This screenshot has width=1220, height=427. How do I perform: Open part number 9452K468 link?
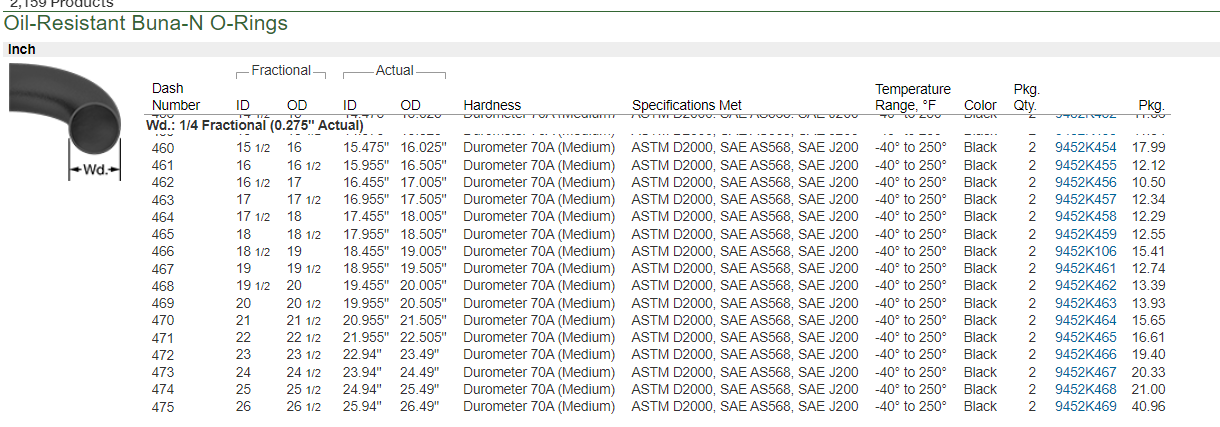[1086, 389]
